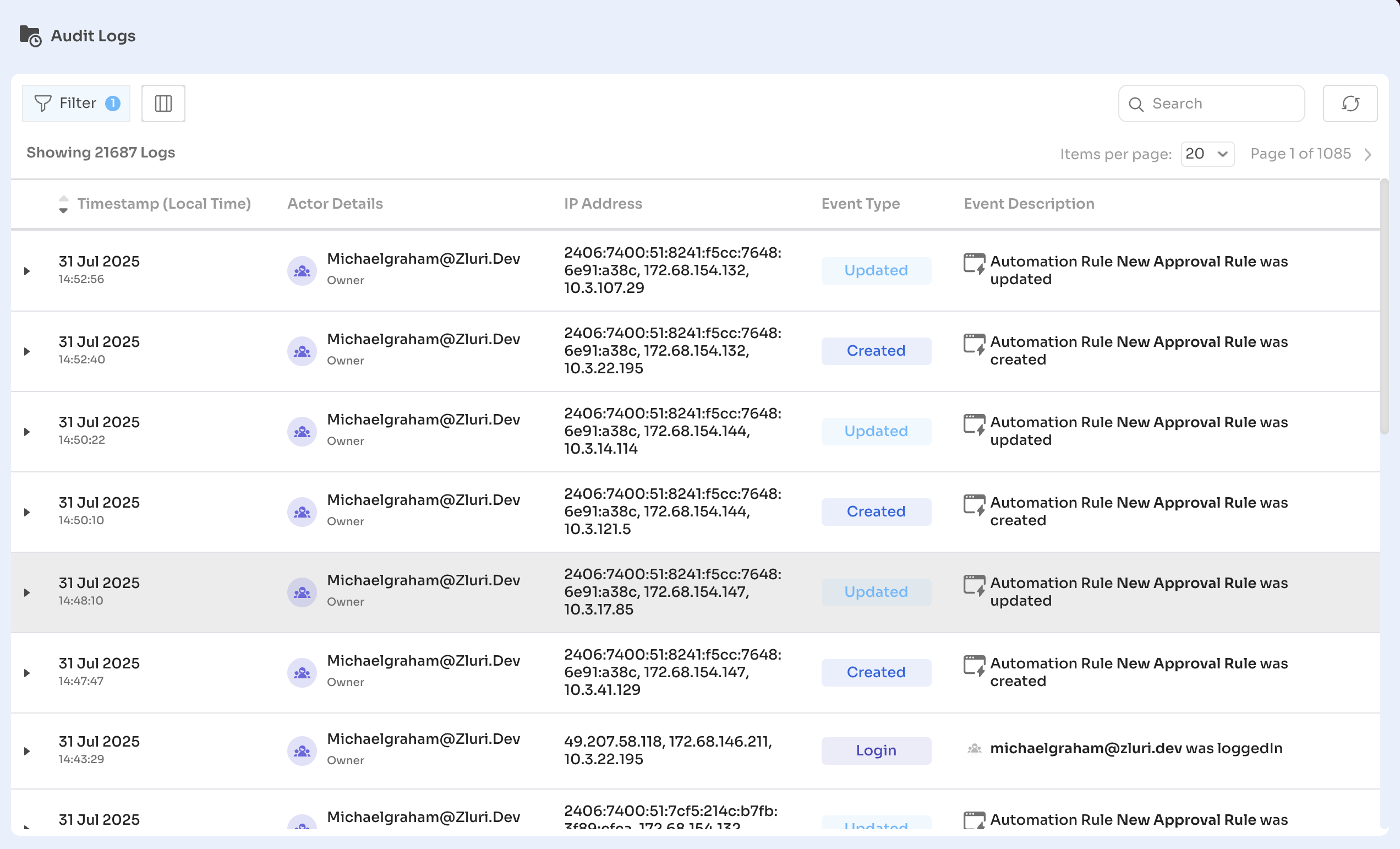This screenshot has height=849, width=1400.
Task: Click the Actor Details column header
Action: pyautogui.click(x=335, y=204)
